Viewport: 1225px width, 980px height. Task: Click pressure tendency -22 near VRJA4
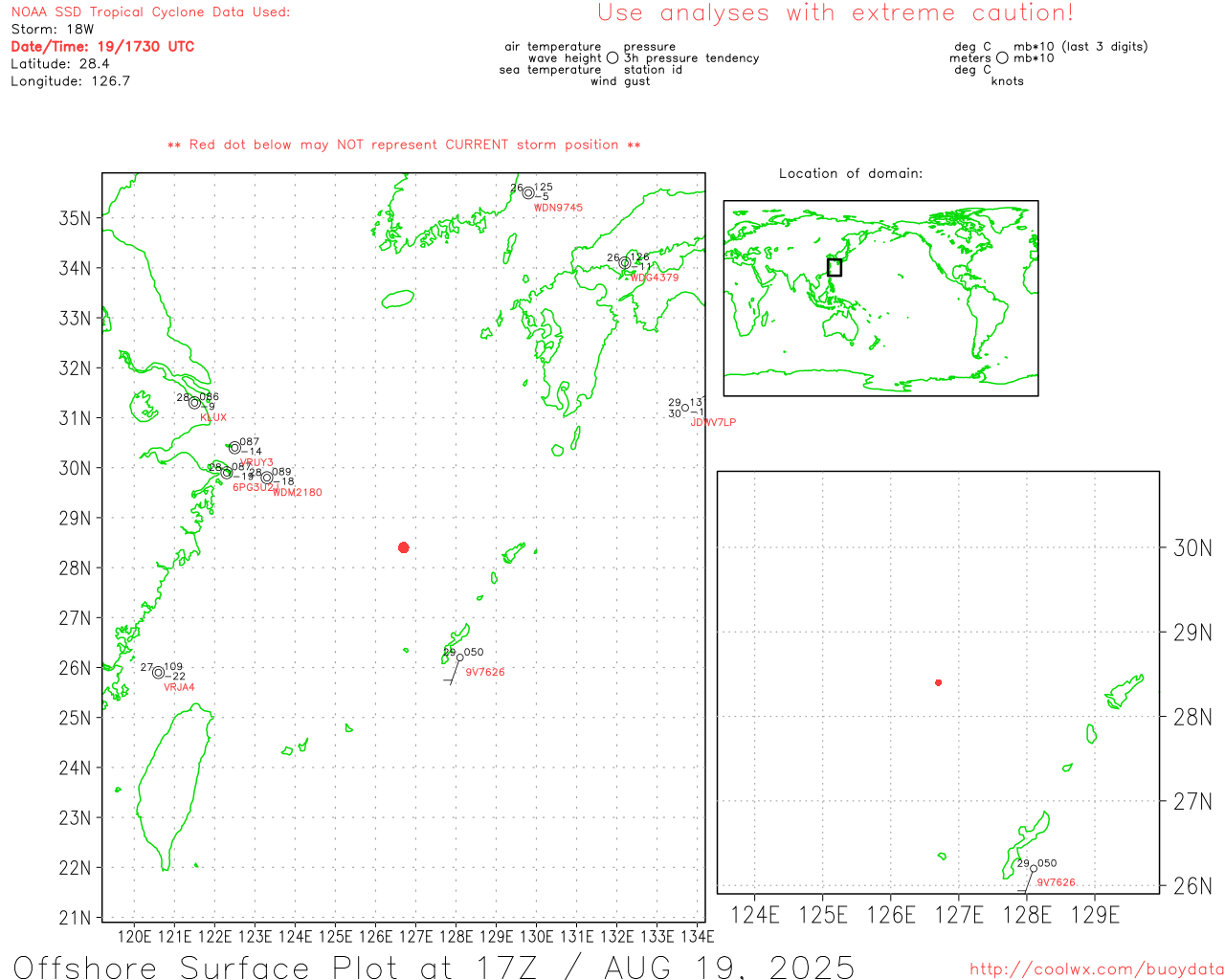[x=175, y=677]
